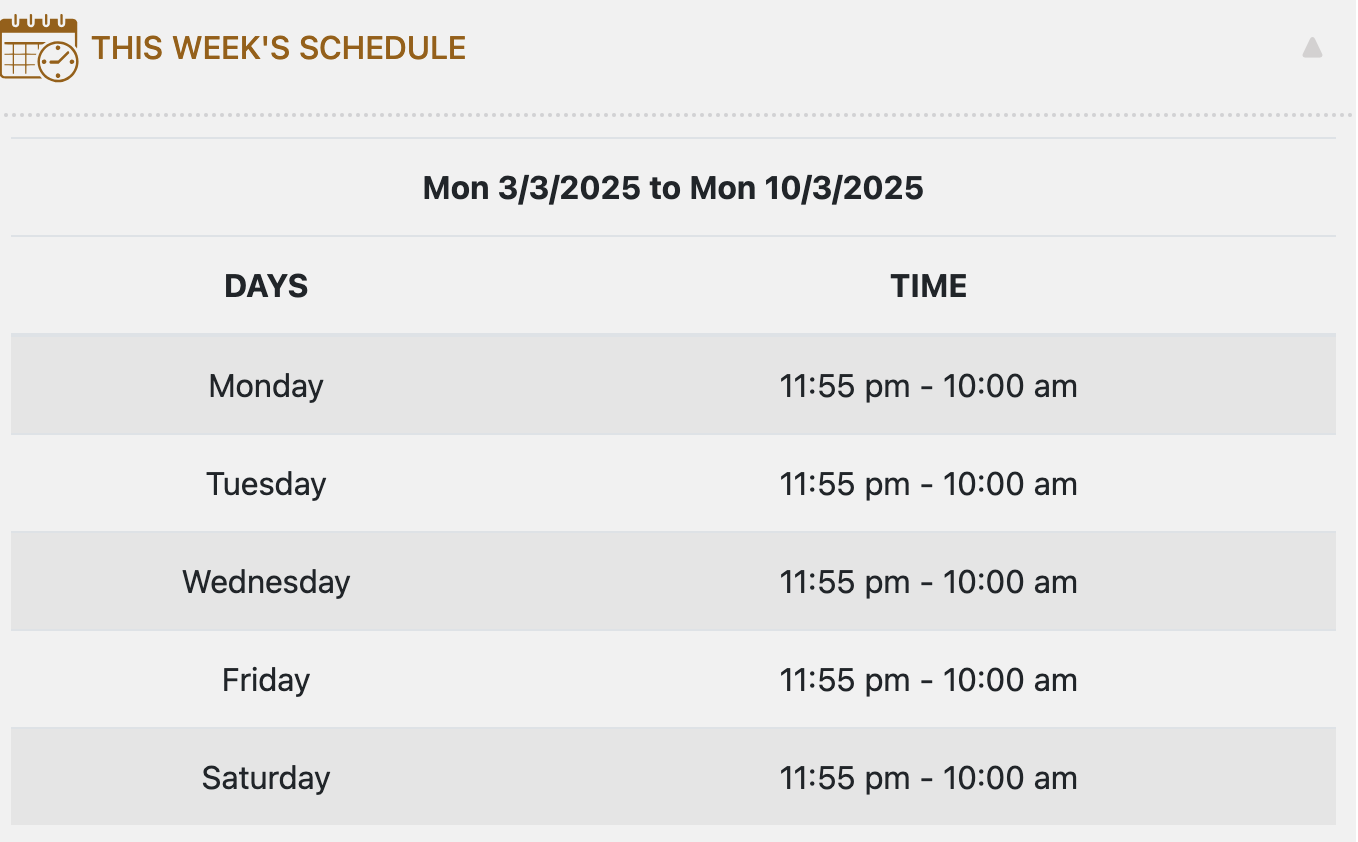Click Monday's 10:00 am end time

[1010, 386]
